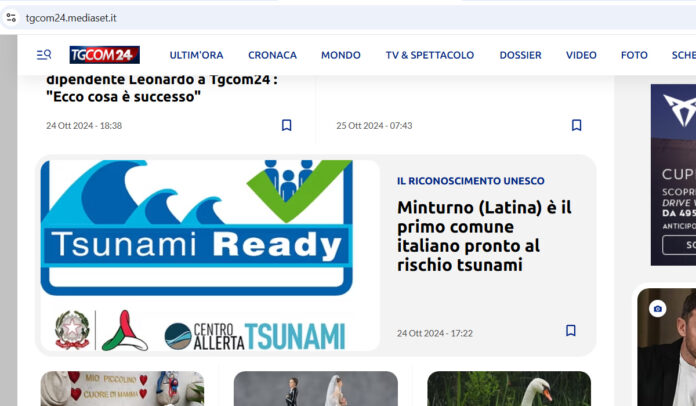The image size is (696, 406).
Task: Click the IL RICONOSCIMENTO UNESCO label
Action: (x=470, y=181)
